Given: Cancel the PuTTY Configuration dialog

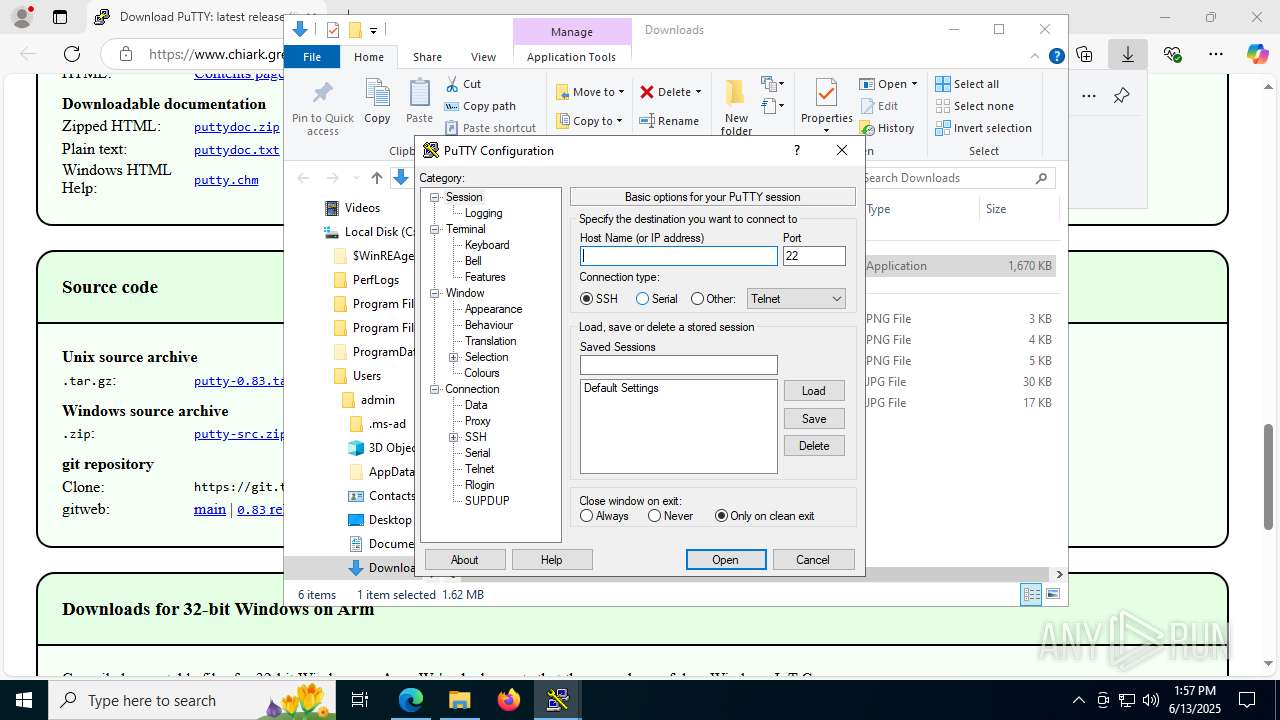Looking at the screenshot, I should pyautogui.click(x=813, y=560).
